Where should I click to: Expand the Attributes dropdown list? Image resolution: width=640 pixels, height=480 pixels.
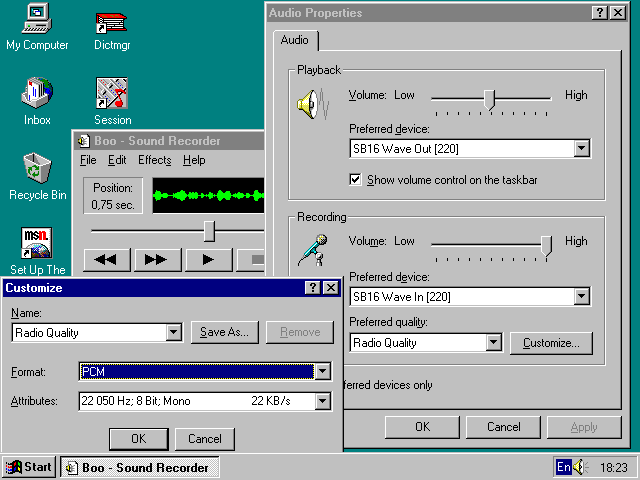coord(322,401)
